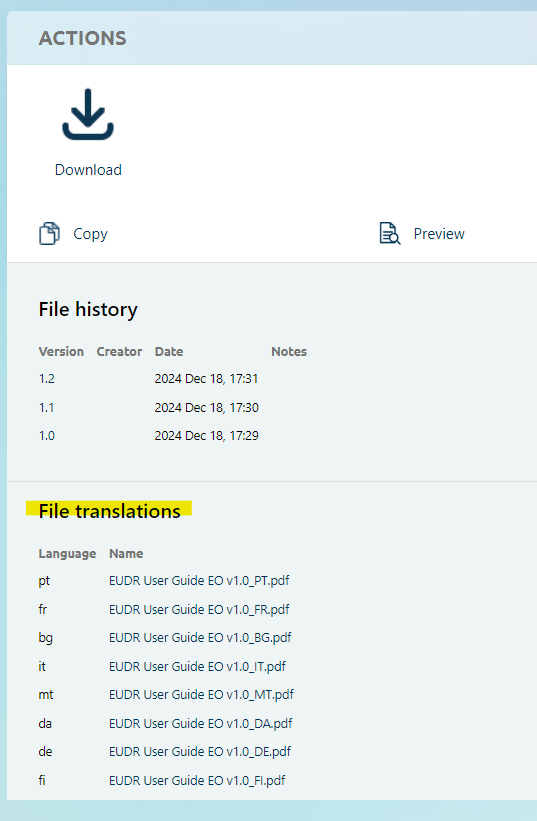Open version 1.2 in file history
Screen dimensions: 537x821
point(47,379)
